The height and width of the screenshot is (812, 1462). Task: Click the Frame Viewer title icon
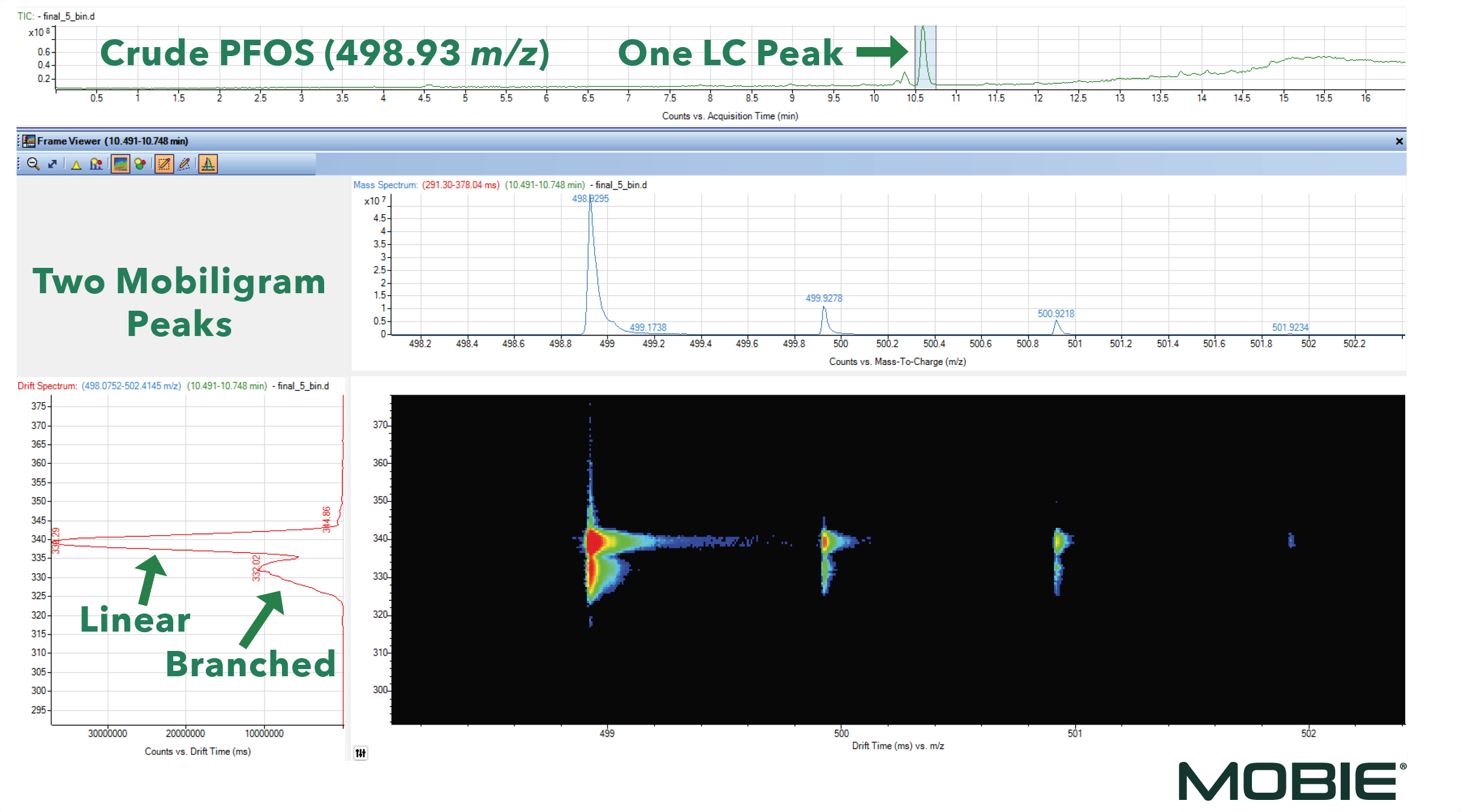coord(29,141)
